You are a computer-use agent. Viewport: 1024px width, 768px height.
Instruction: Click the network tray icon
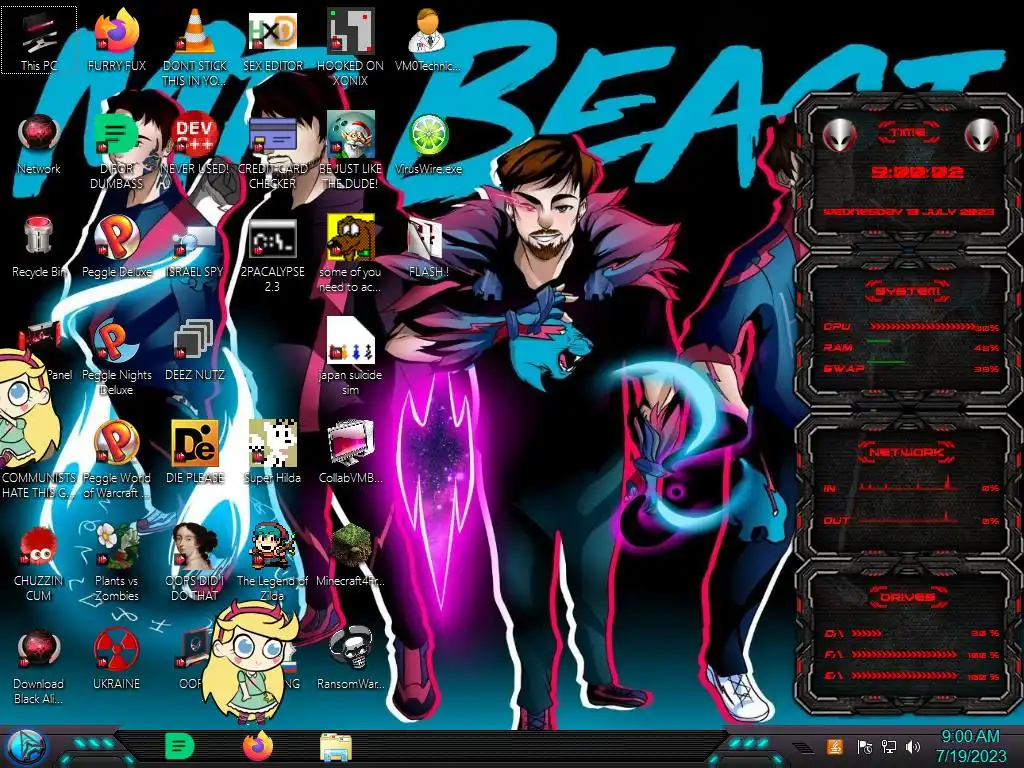pyautogui.click(x=889, y=747)
